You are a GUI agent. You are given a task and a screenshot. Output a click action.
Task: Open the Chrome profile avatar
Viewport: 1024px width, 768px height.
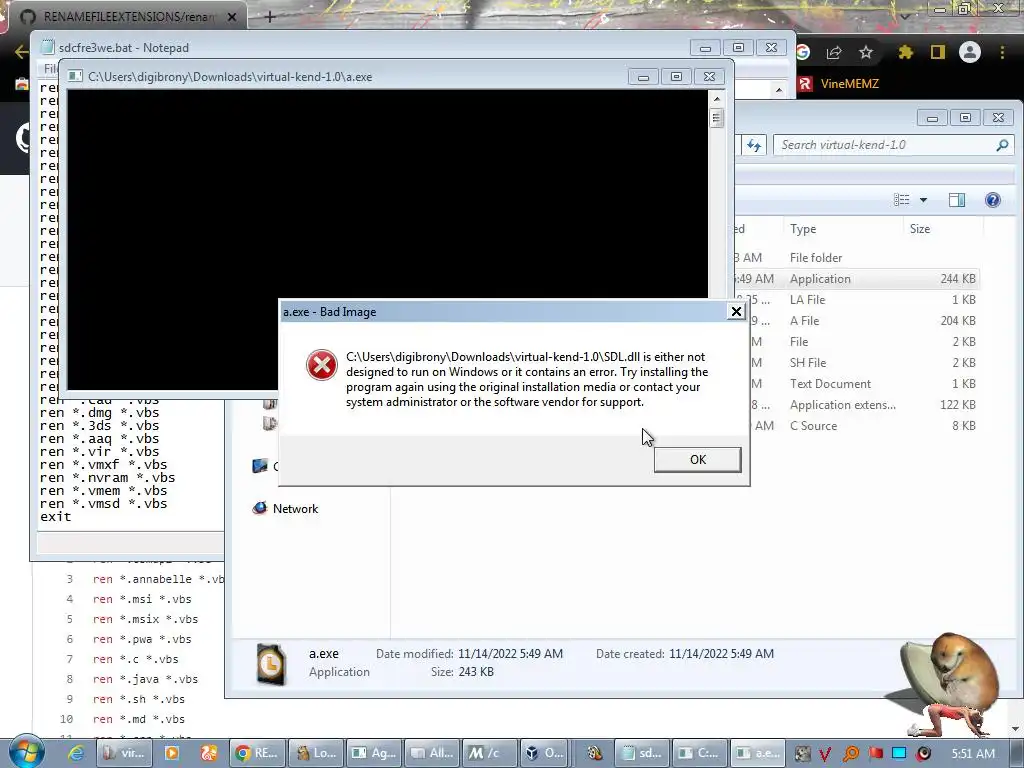[970, 52]
